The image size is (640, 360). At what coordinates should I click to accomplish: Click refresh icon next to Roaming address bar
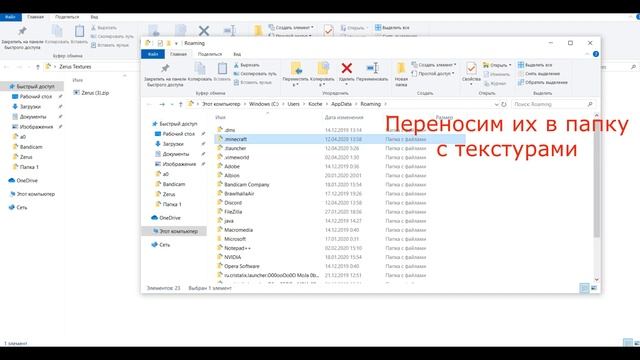[x=504, y=104]
